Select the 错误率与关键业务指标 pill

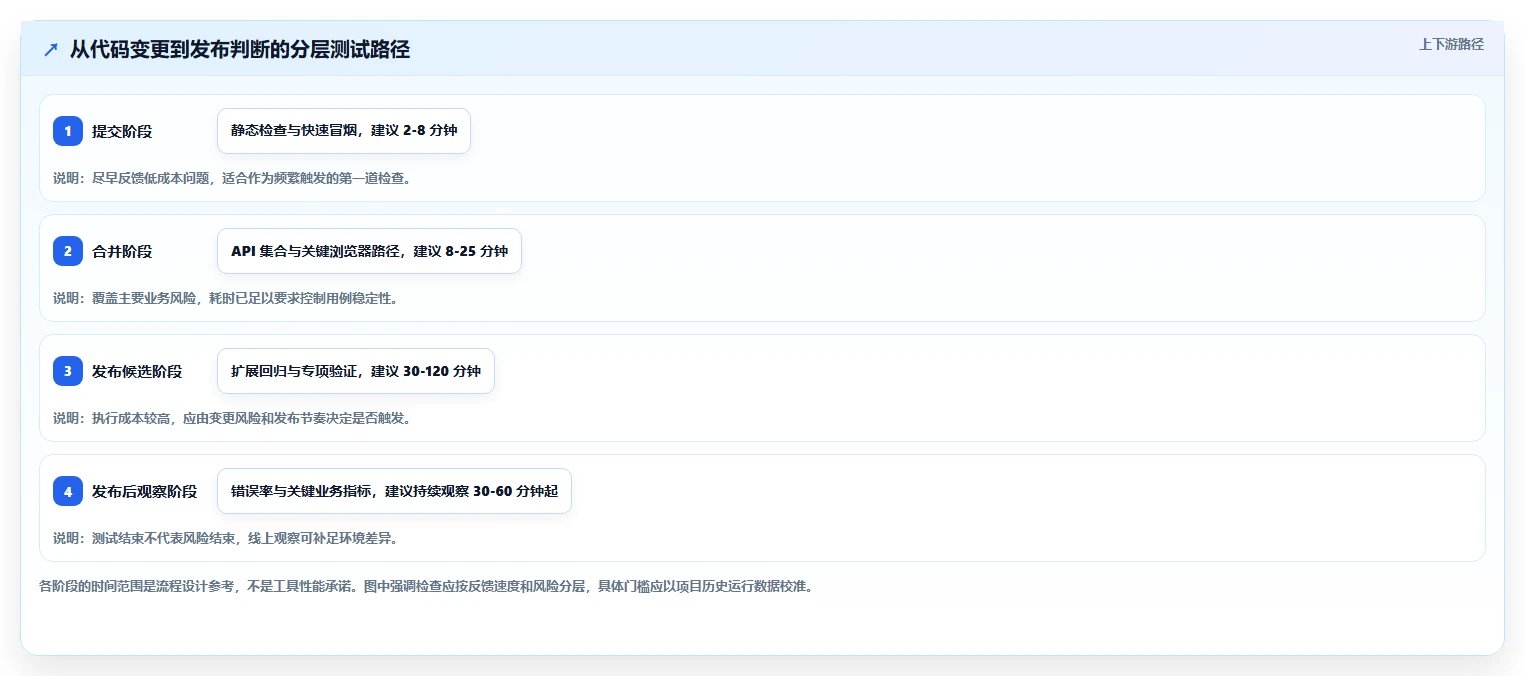point(394,491)
